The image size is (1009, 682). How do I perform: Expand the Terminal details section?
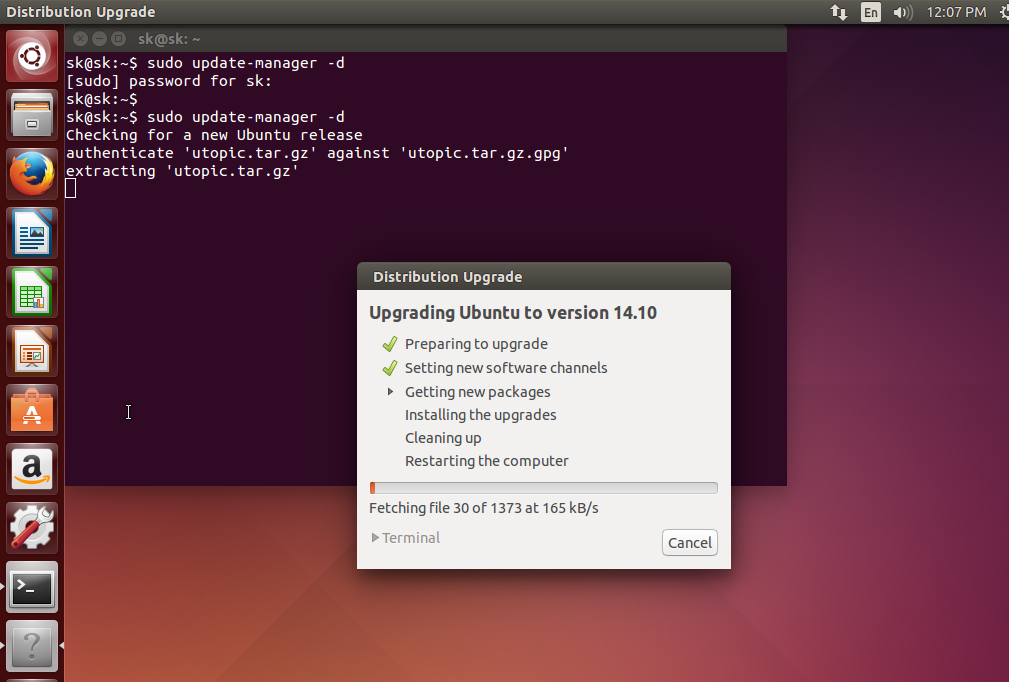[x=406, y=538]
